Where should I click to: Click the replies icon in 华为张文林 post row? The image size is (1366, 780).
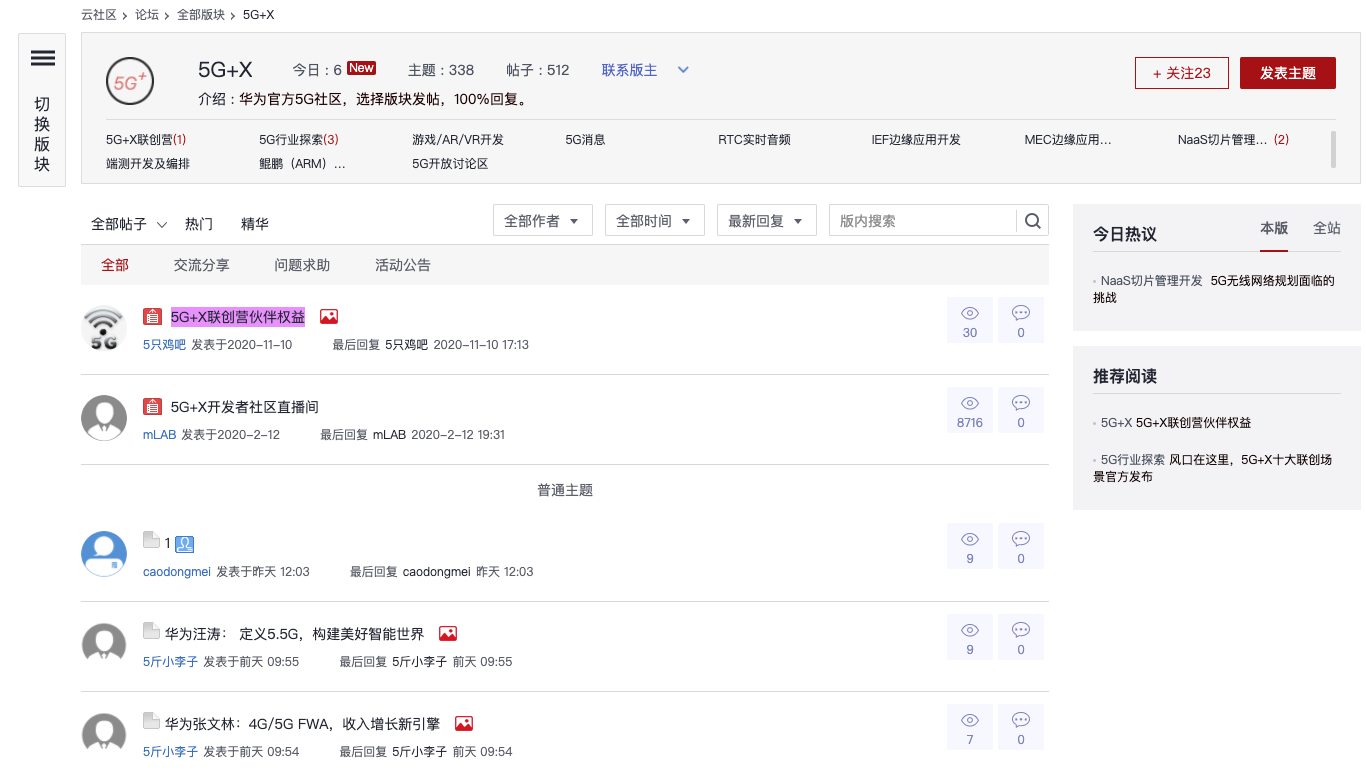coord(1021,720)
